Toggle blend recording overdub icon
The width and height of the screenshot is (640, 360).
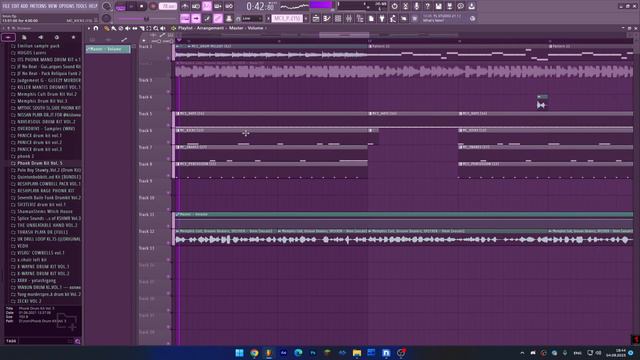[218, 6]
